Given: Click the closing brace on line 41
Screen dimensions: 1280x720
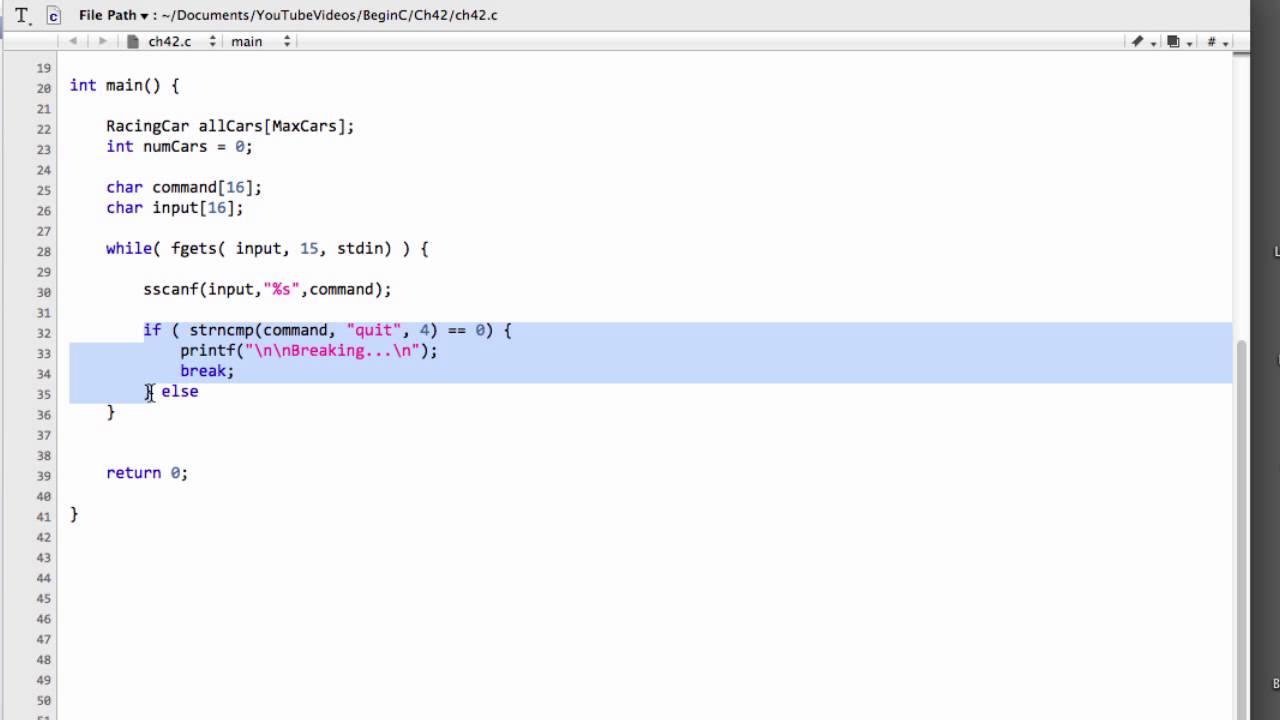Looking at the screenshot, I should coord(74,513).
